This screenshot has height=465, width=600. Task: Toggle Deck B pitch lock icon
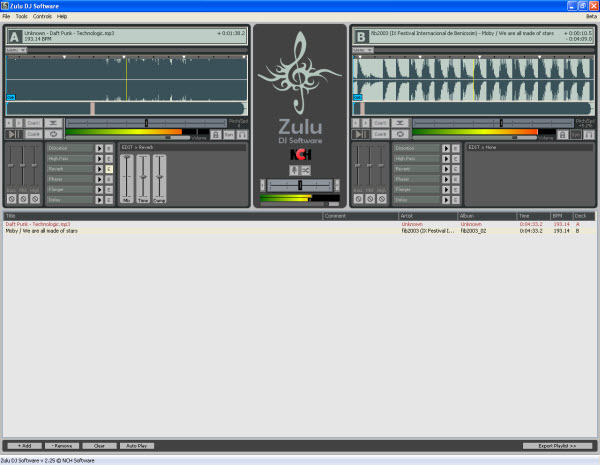pos(562,135)
